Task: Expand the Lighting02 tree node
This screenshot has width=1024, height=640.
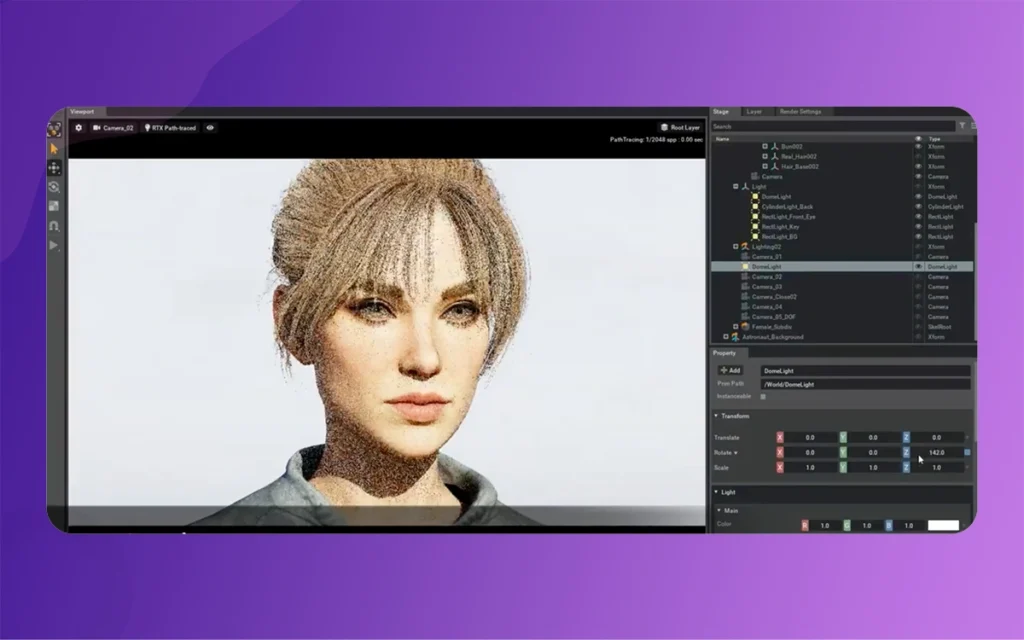Action: click(x=735, y=247)
